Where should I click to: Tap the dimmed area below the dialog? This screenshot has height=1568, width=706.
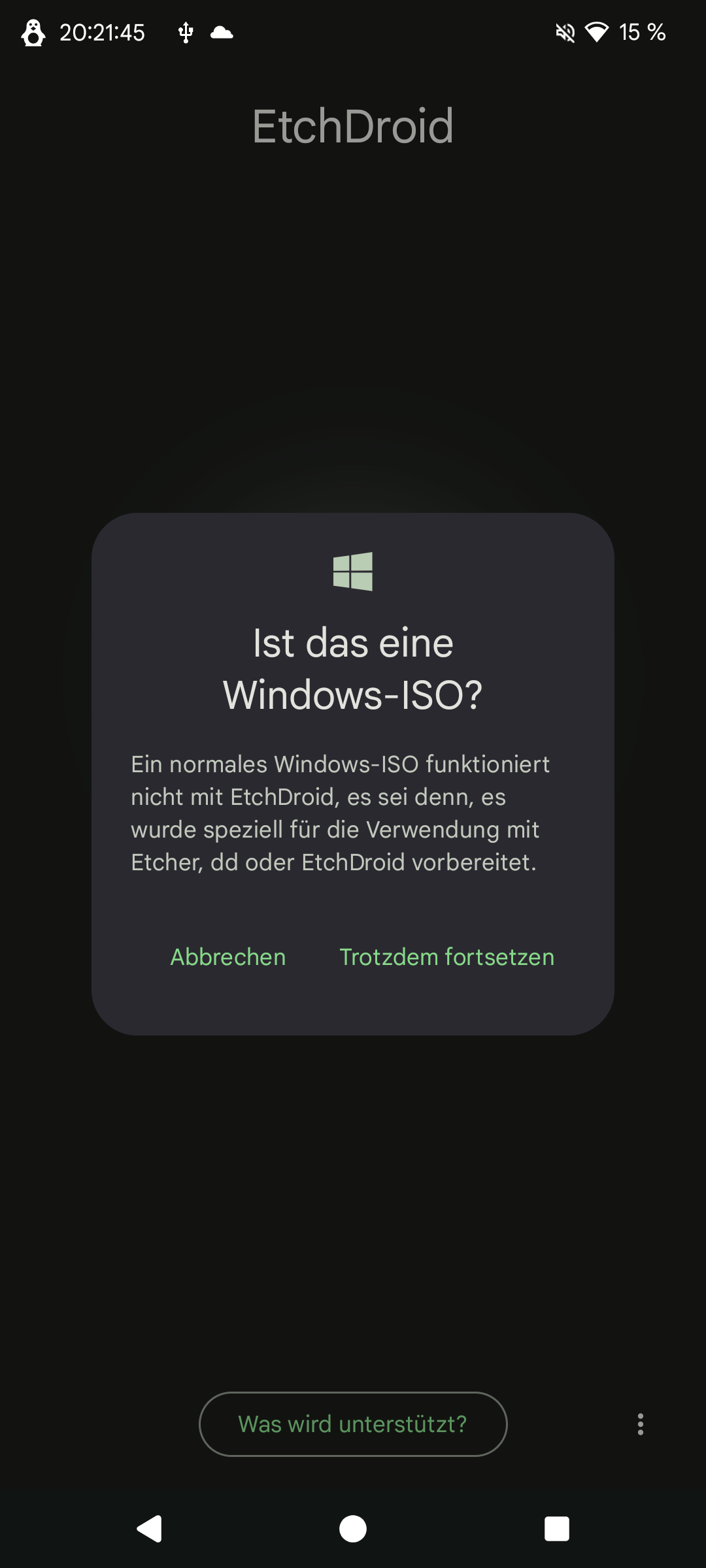pos(353,1209)
